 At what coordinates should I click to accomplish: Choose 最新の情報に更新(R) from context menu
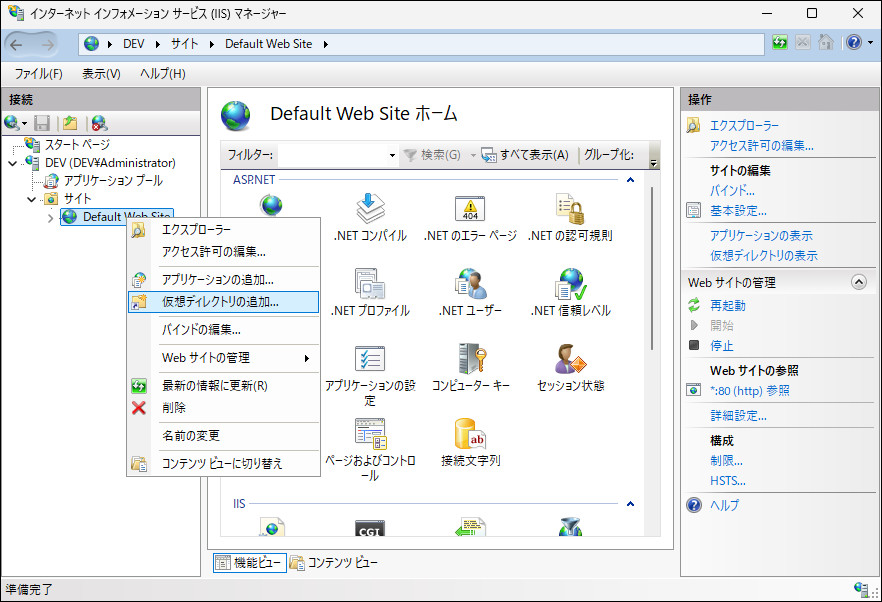coord(223,386)
